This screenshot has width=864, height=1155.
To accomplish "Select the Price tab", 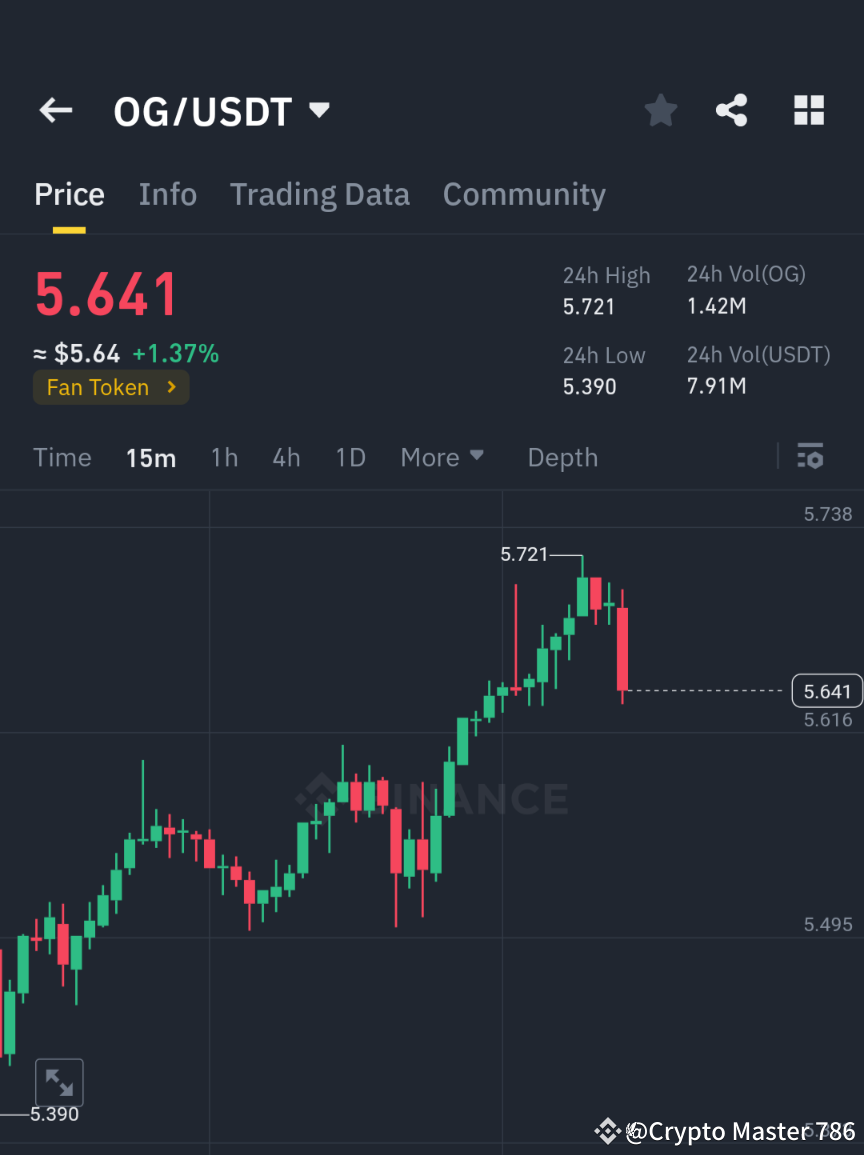I will click(69, 194).
